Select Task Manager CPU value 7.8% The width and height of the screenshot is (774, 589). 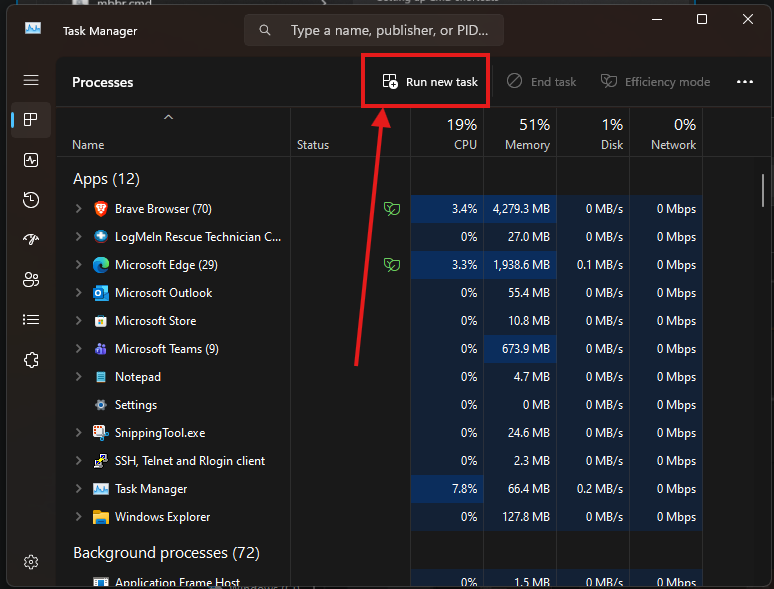[464, 489]
